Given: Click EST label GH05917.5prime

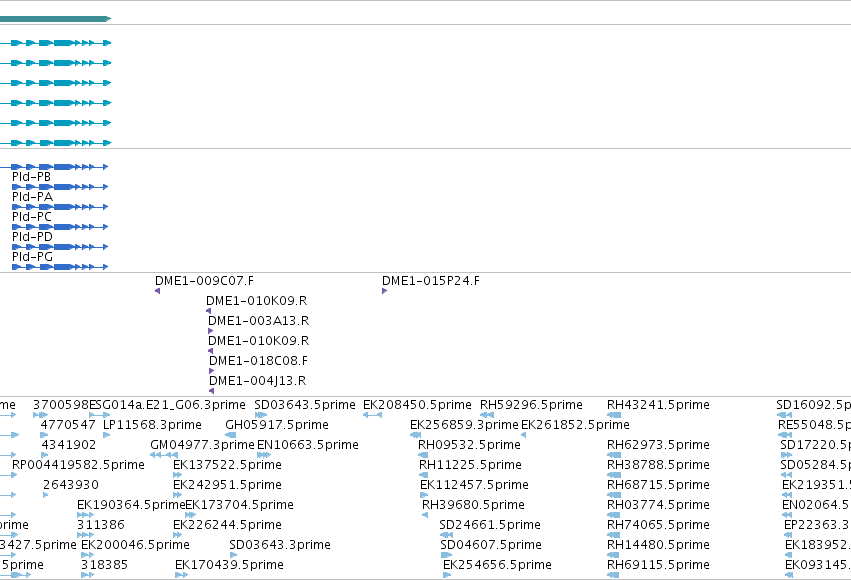Looking at the screenshot, I should point(277,425).
